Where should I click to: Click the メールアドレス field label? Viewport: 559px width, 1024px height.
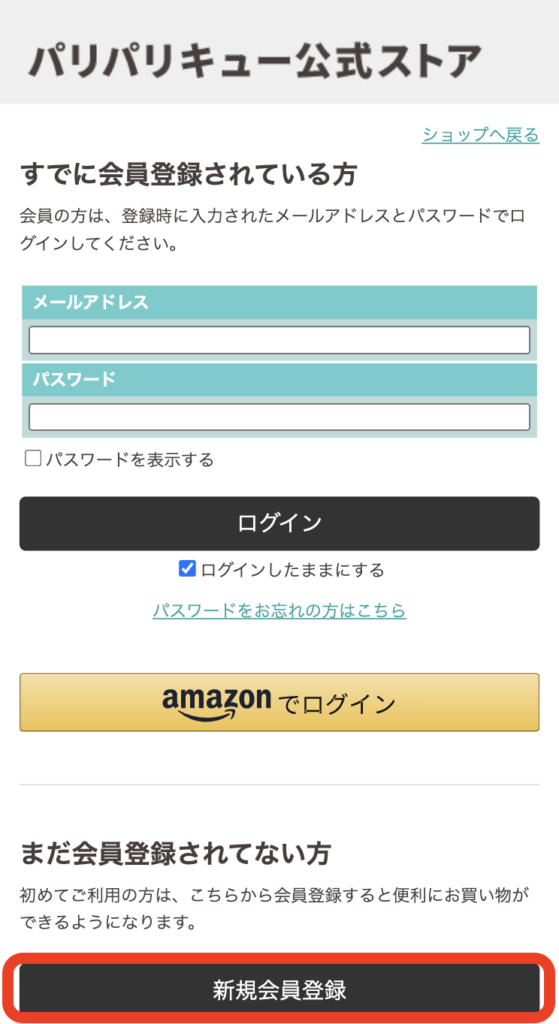pos(91,302)
